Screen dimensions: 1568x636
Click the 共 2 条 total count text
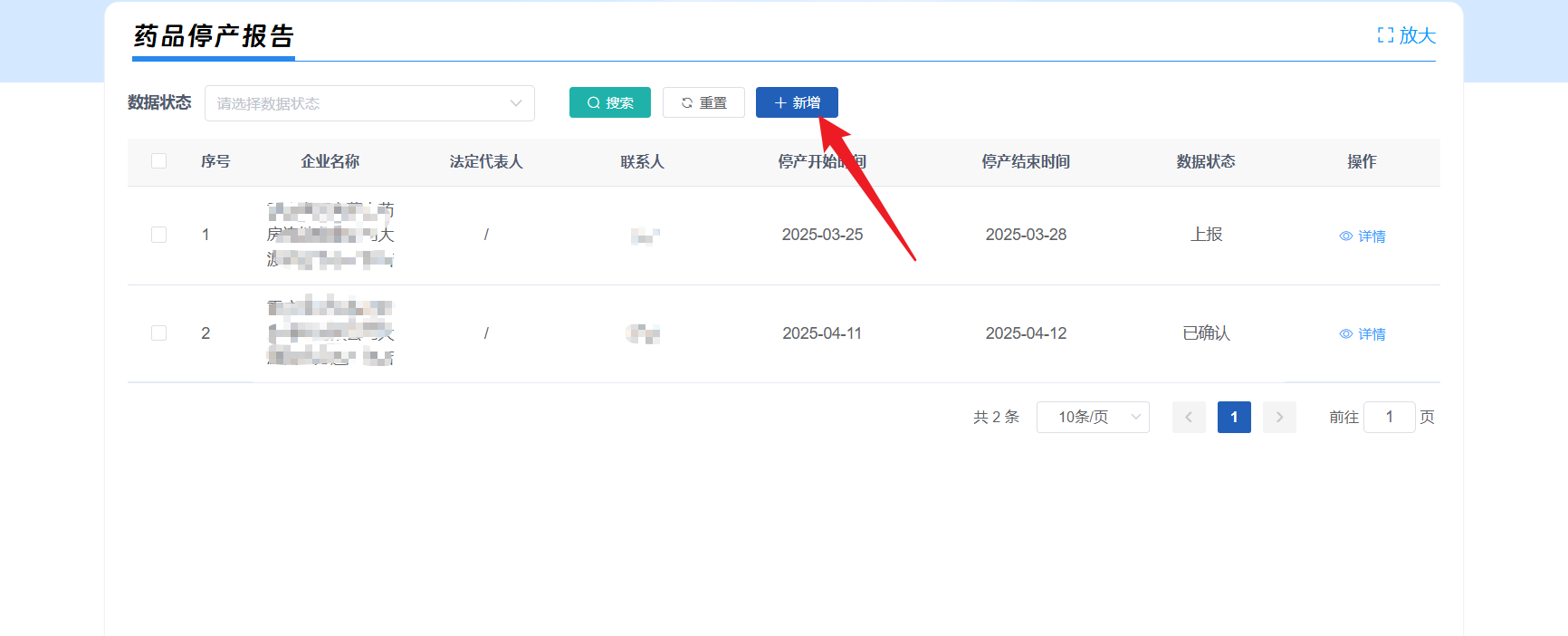click(996, 417)
